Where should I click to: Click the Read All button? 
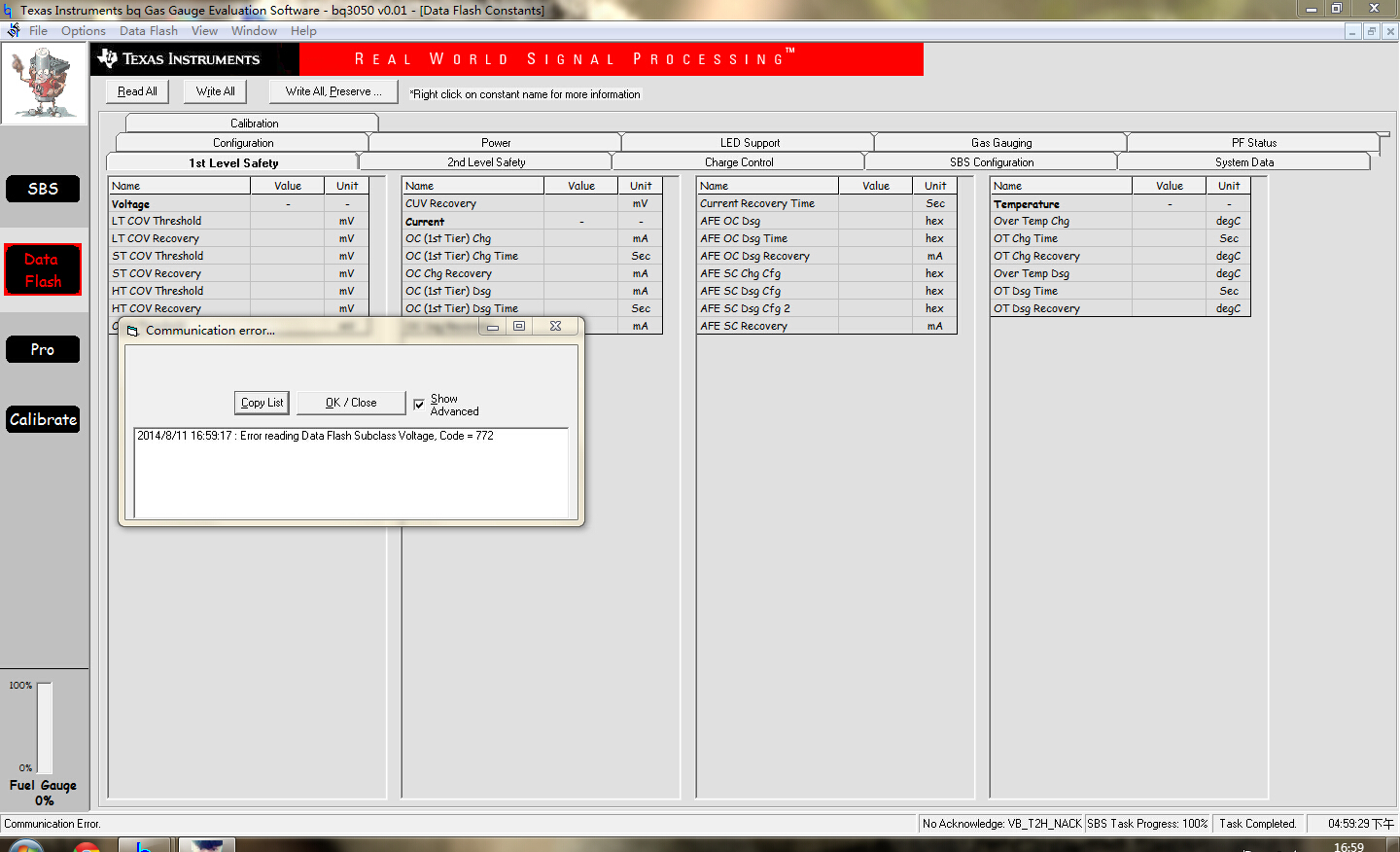click(137, 91)
